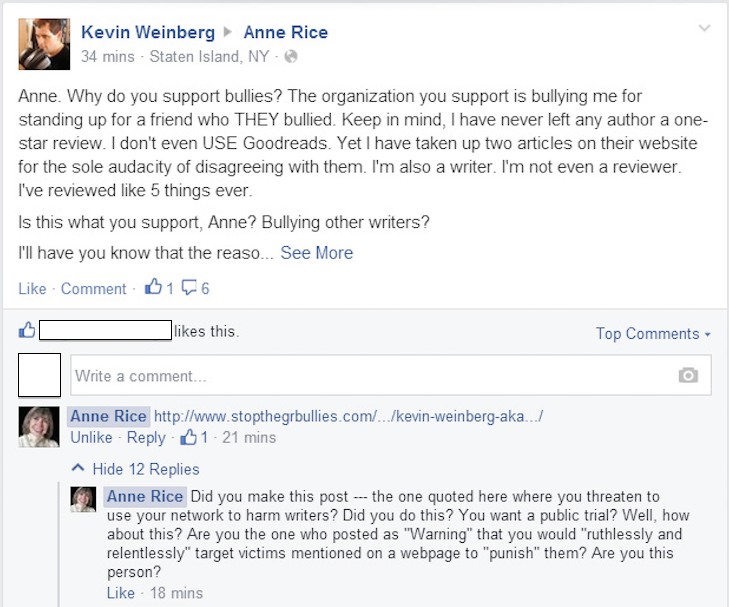Unlike Anne Rice's link comment
Viewport: 729px width, 607px height.
point(91,437)
